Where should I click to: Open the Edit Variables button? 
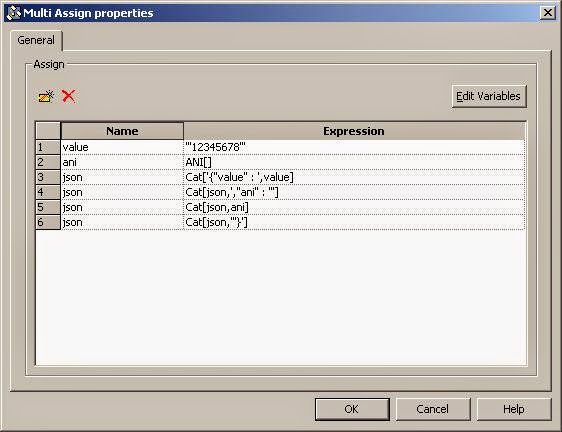pyautogui.click(x=489, y=96)
